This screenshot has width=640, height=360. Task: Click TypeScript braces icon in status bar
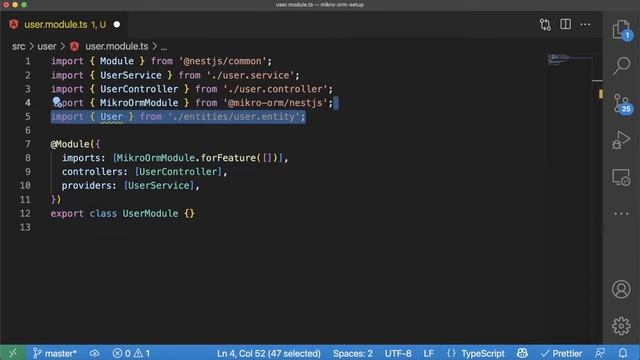451,353
